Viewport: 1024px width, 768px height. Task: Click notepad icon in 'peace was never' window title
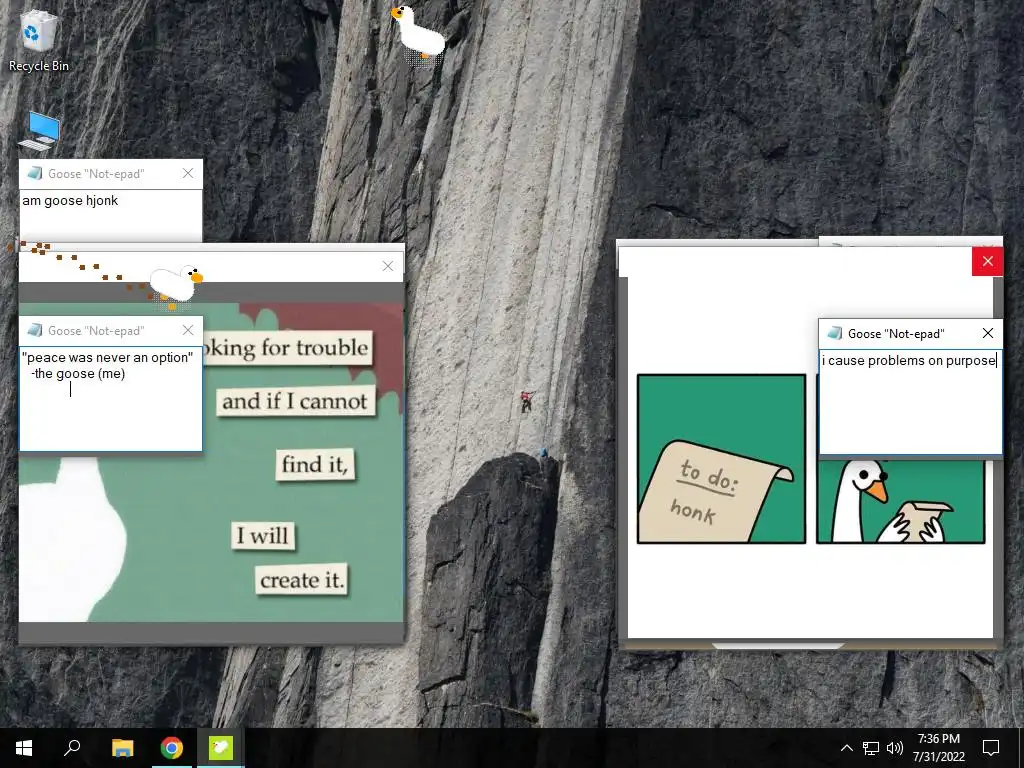pos(35,330)
